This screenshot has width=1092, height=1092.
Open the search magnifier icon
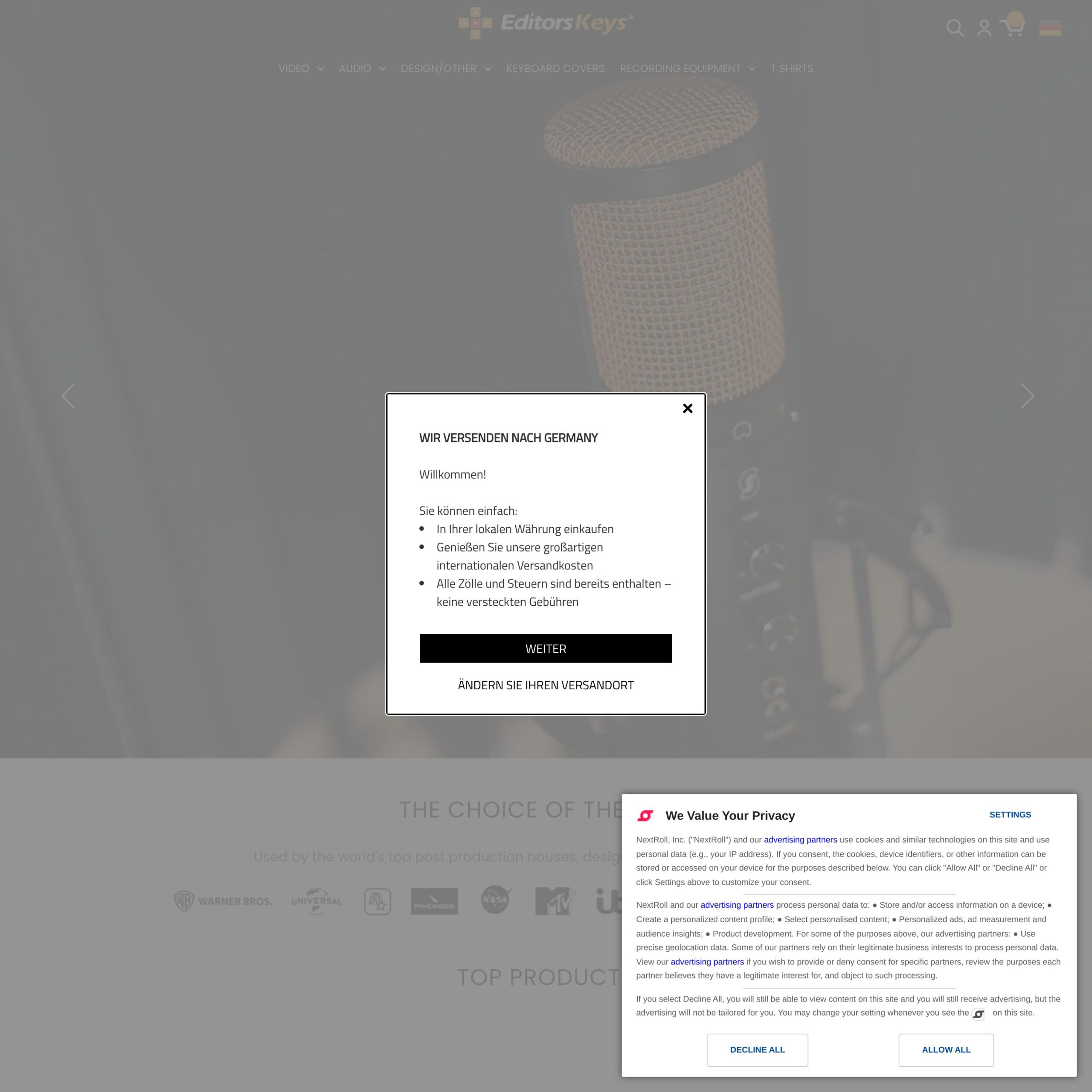(955, 28)
